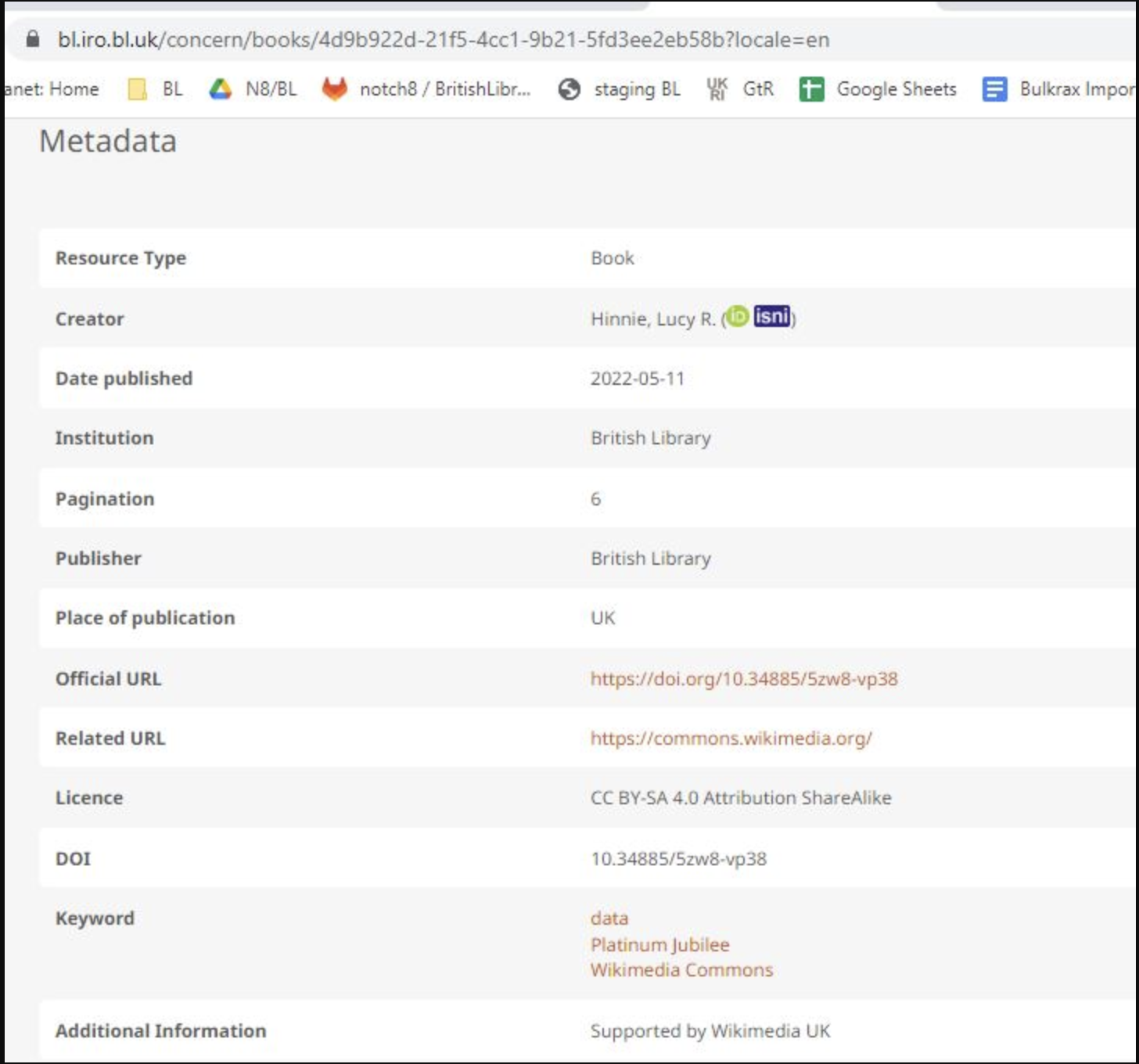1139x1064 pixels.
Task: Open the Official URL doi.org link
Action: click(x=744, y=678)
